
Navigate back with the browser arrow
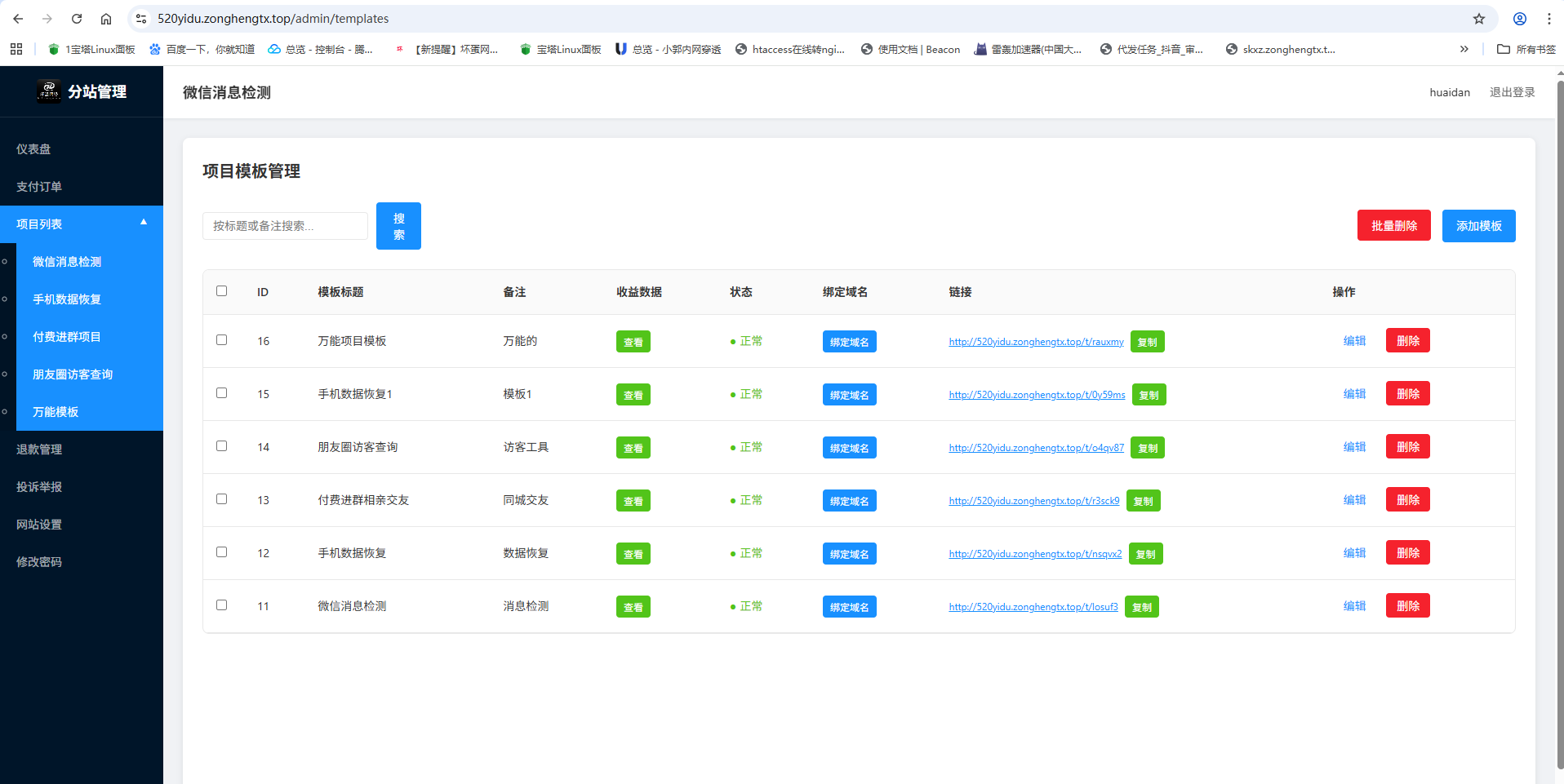point(18,19)
